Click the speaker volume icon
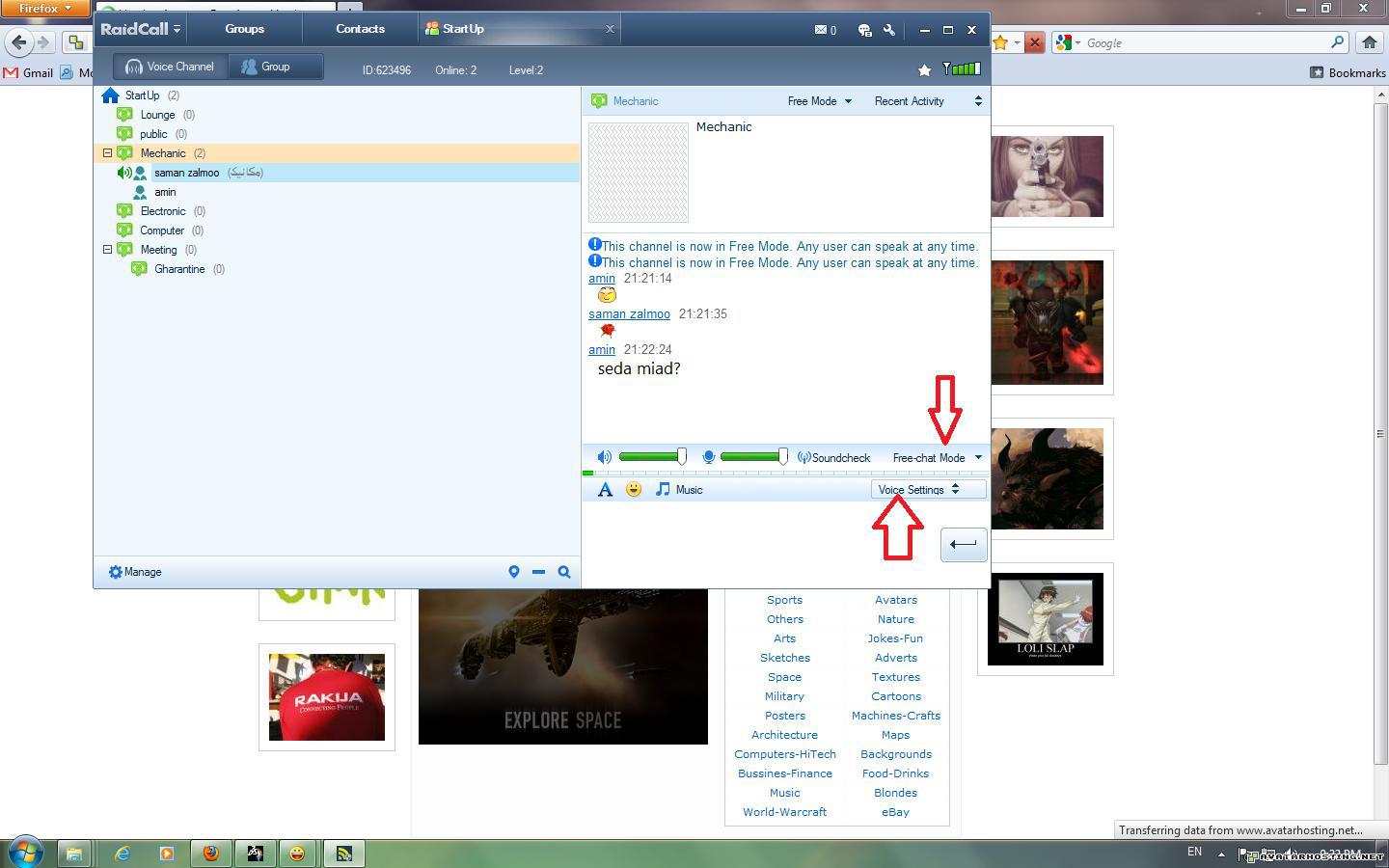Image resolution: width=1389 pixels, height=868 pixels. [x=604, y=456]
